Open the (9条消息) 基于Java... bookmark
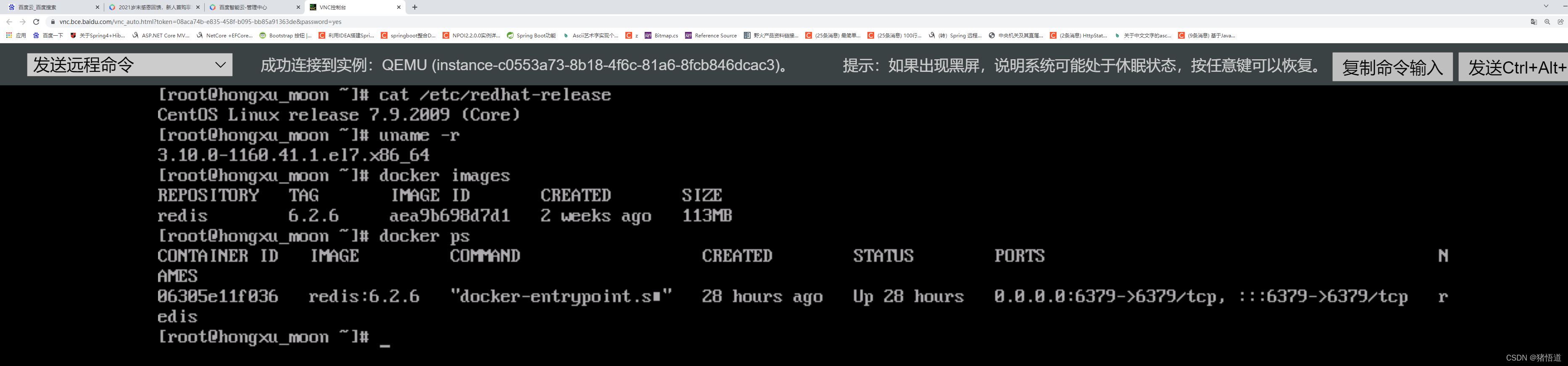 [x=1207, y=35]
